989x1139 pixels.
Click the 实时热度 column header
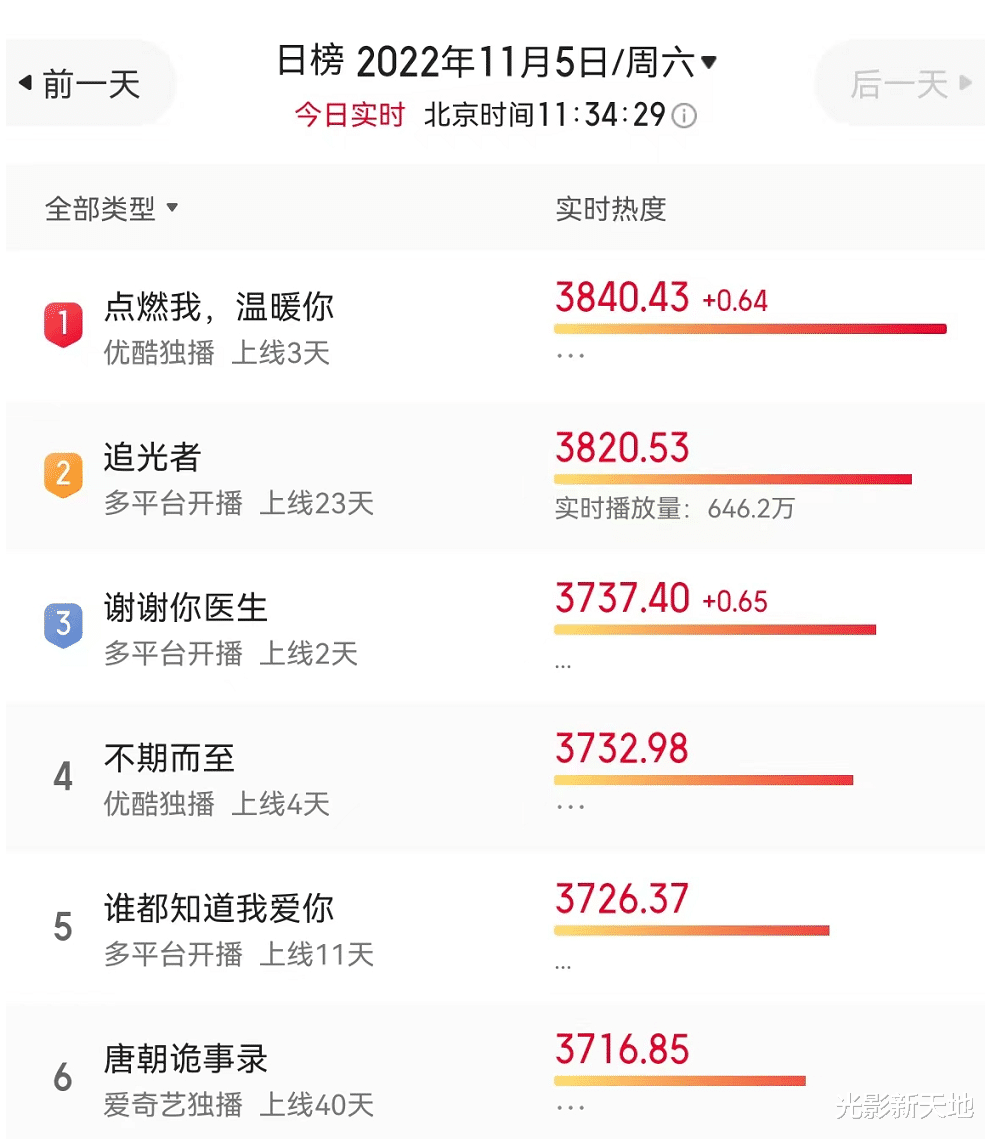pos(611,209)
